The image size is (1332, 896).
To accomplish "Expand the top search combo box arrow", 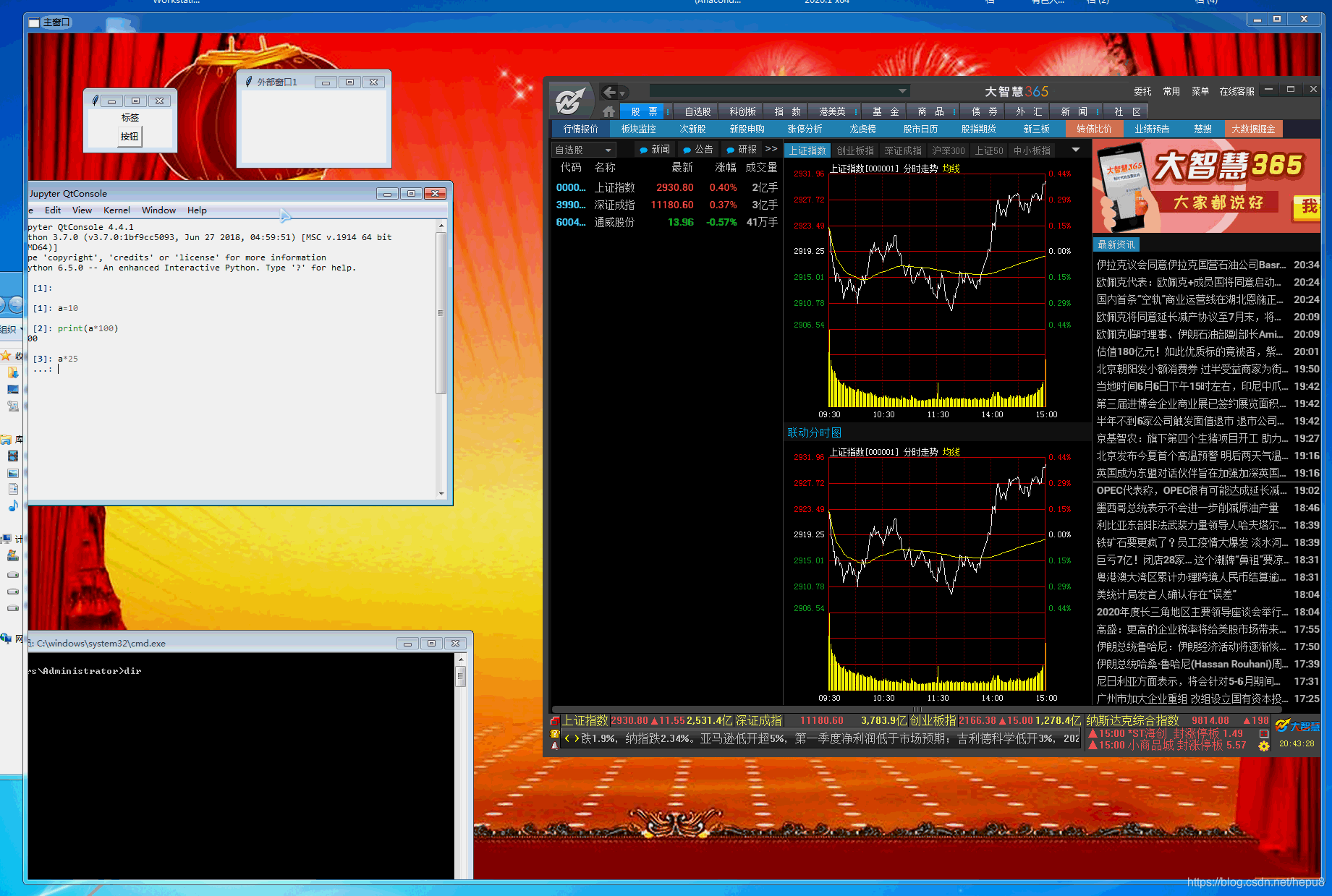I will (x=902, y=91).
